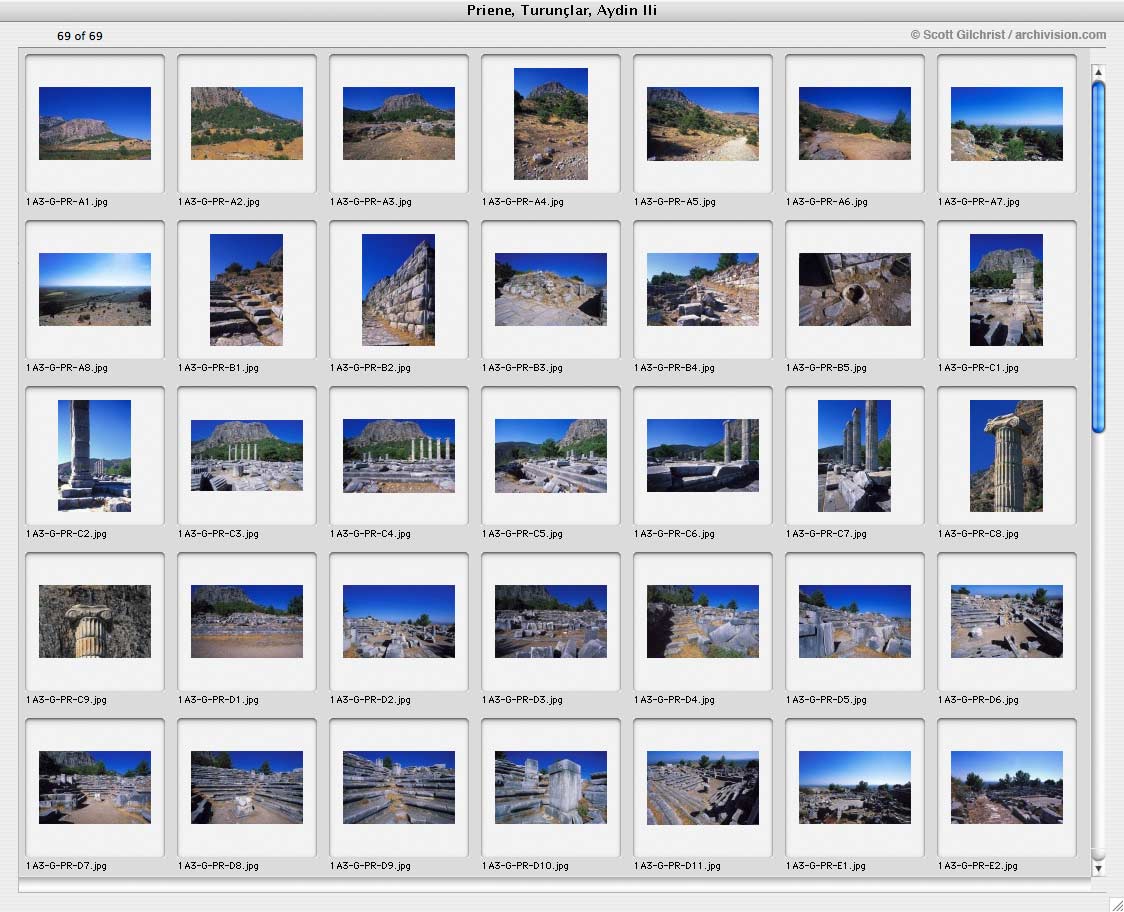Open stone steps thumbnail 1A3-G-PR-B1.jpg
Screen dimensions: 1124x912
[x=247, y=290]
